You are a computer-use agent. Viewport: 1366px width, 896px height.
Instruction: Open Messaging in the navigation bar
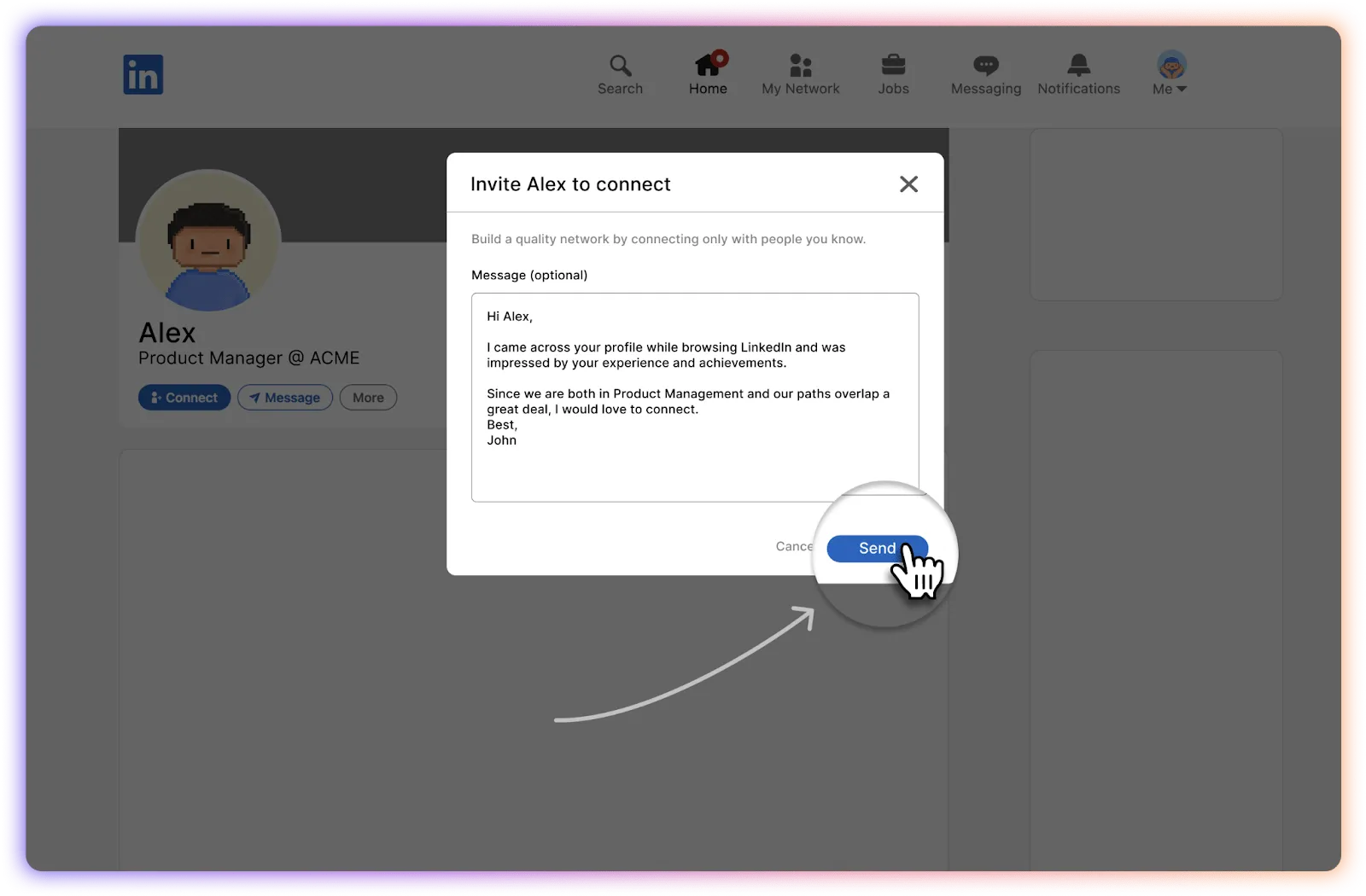[x=986, y=74]
